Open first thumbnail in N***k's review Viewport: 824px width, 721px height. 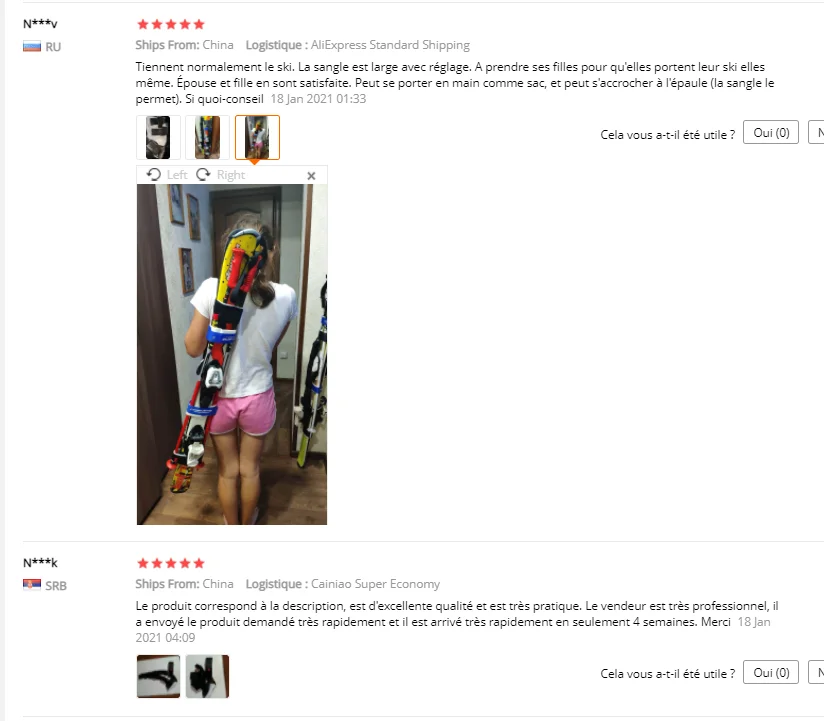click(158, 676)
